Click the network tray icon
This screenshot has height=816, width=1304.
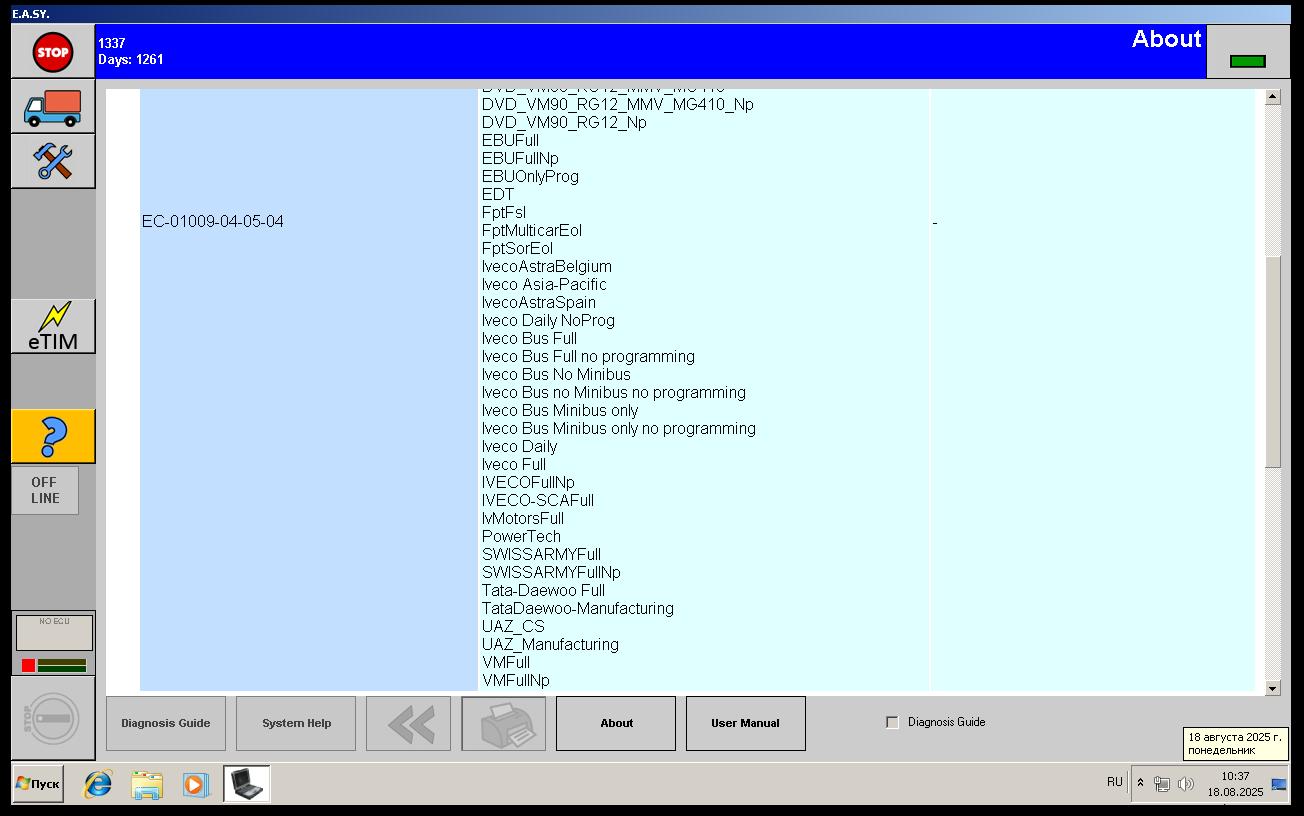coord(1162,784)
